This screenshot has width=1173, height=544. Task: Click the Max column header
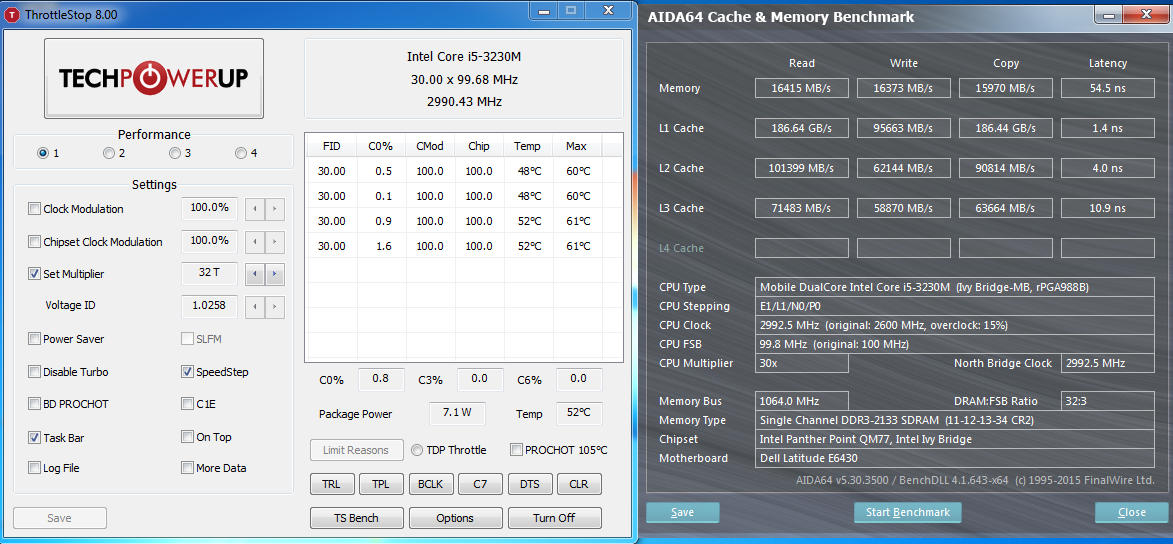tap(576, 146)
